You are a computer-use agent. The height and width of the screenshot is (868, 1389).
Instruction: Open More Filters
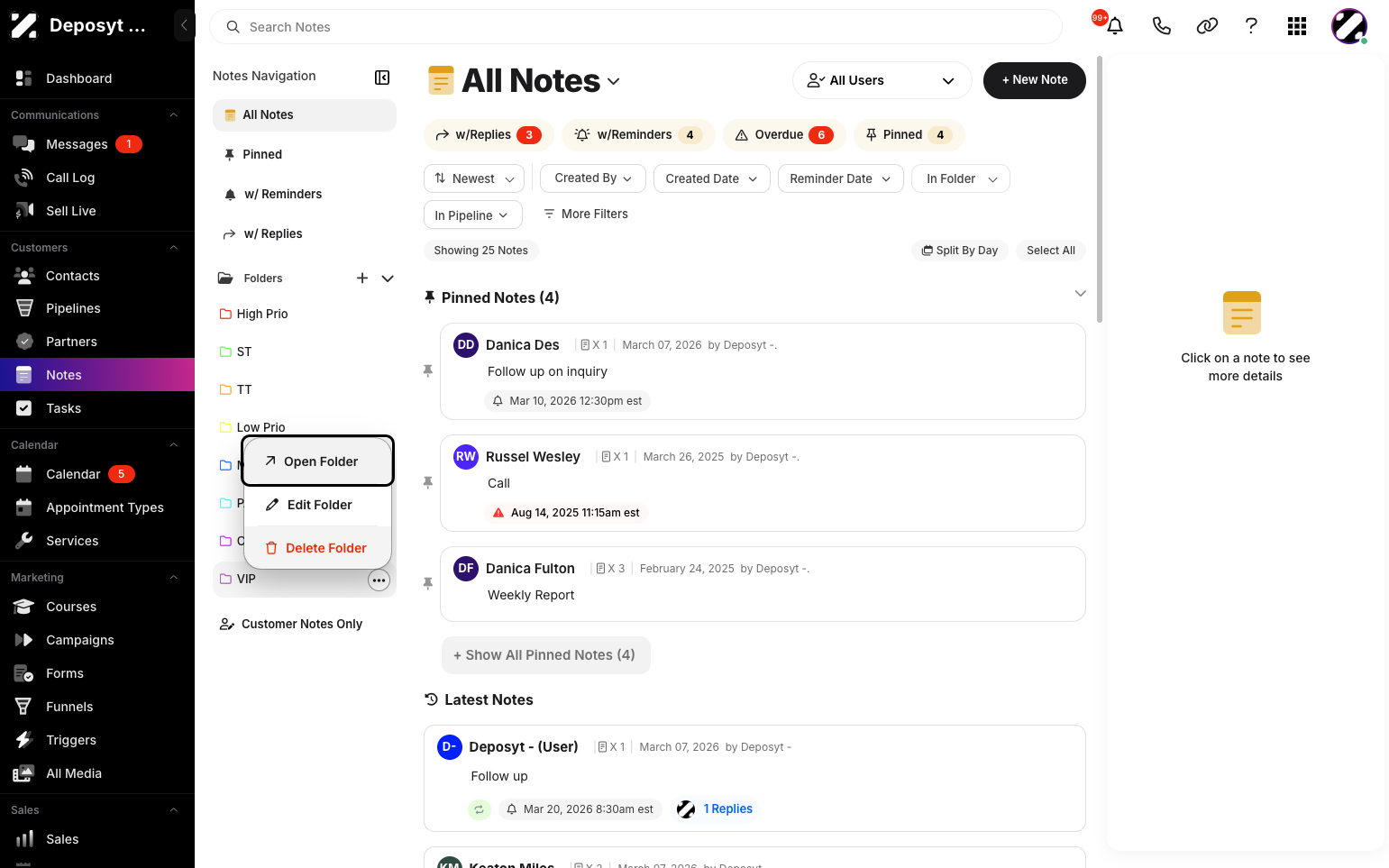coord(586,215)
